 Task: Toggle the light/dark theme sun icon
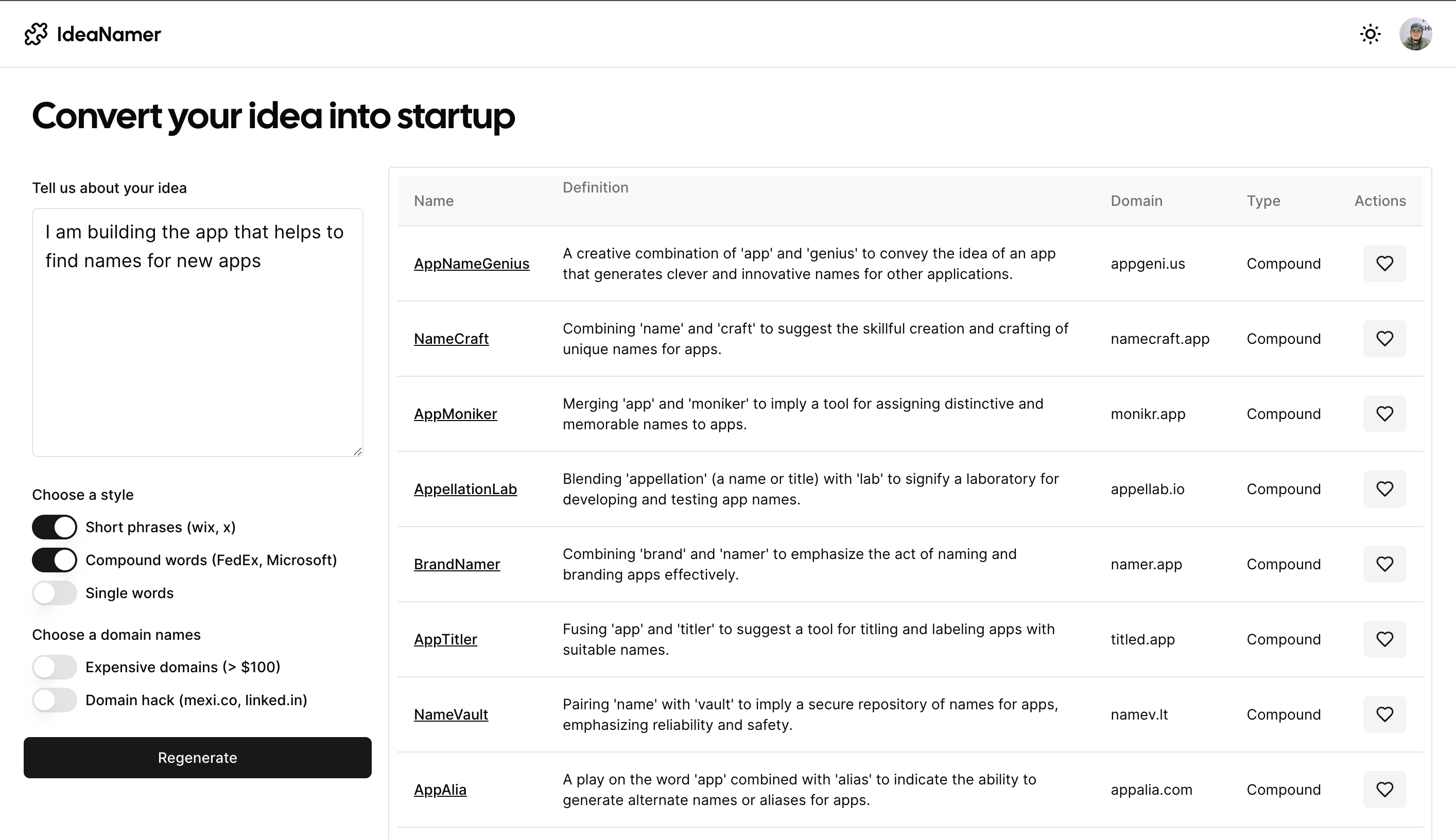pyautogui.click(x=1370, y=34)
